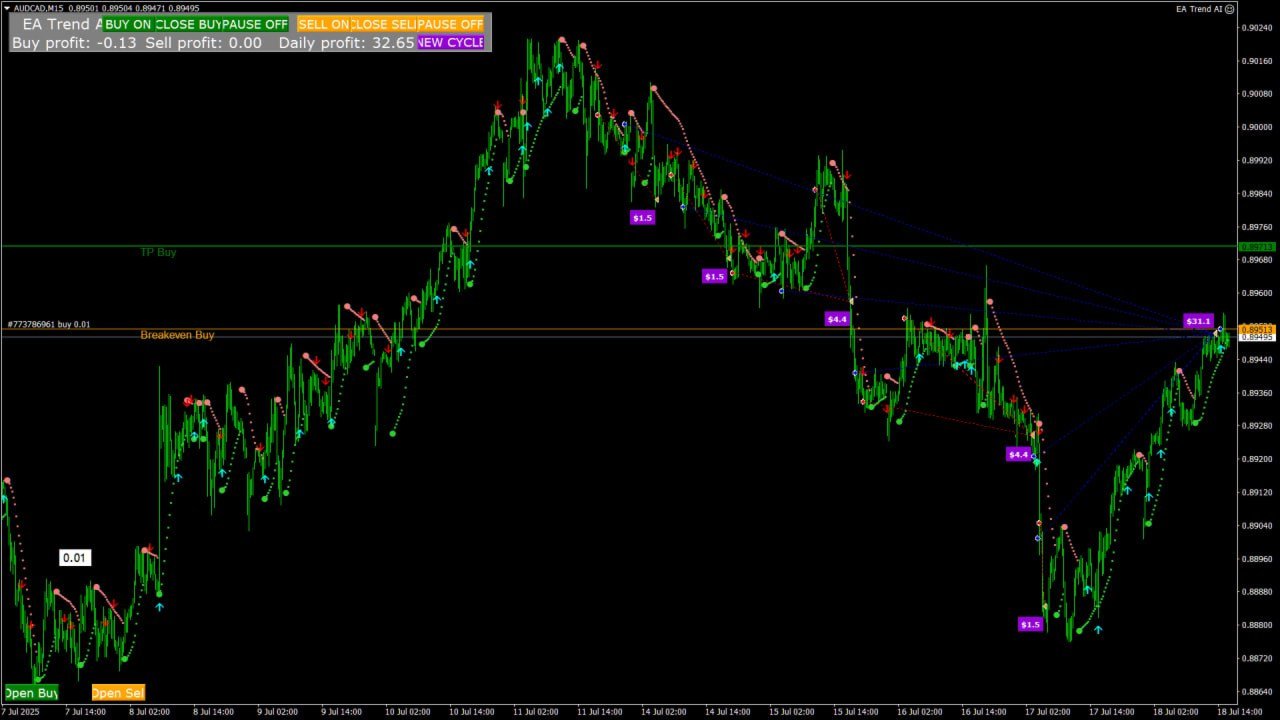Click the 0.01 lot size field
Viewport: 1280px width, 720px height.
(x=75, y=558)
